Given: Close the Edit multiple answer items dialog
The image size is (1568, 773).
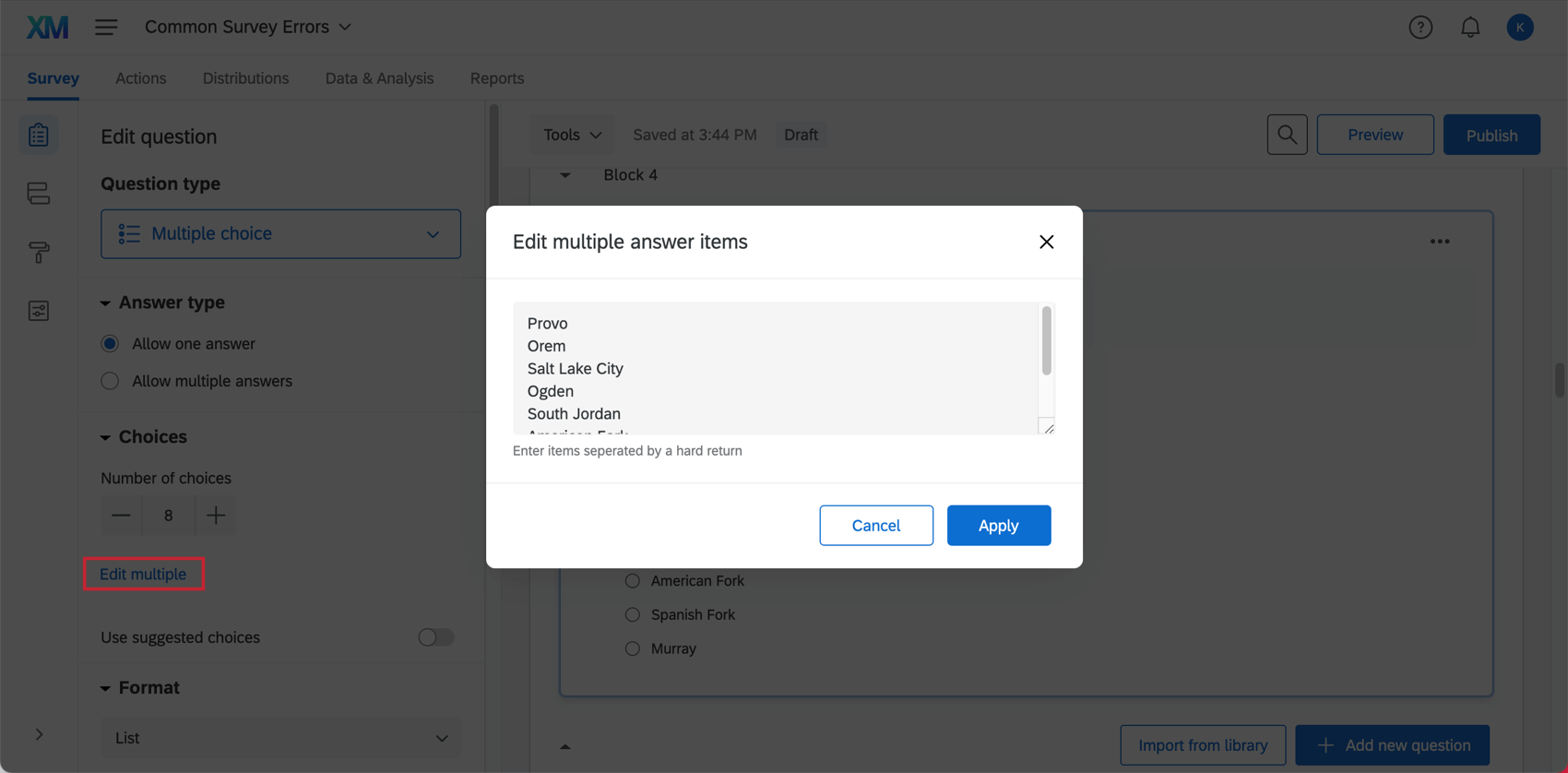Looking at the screenshot, I should (1046, 242).
